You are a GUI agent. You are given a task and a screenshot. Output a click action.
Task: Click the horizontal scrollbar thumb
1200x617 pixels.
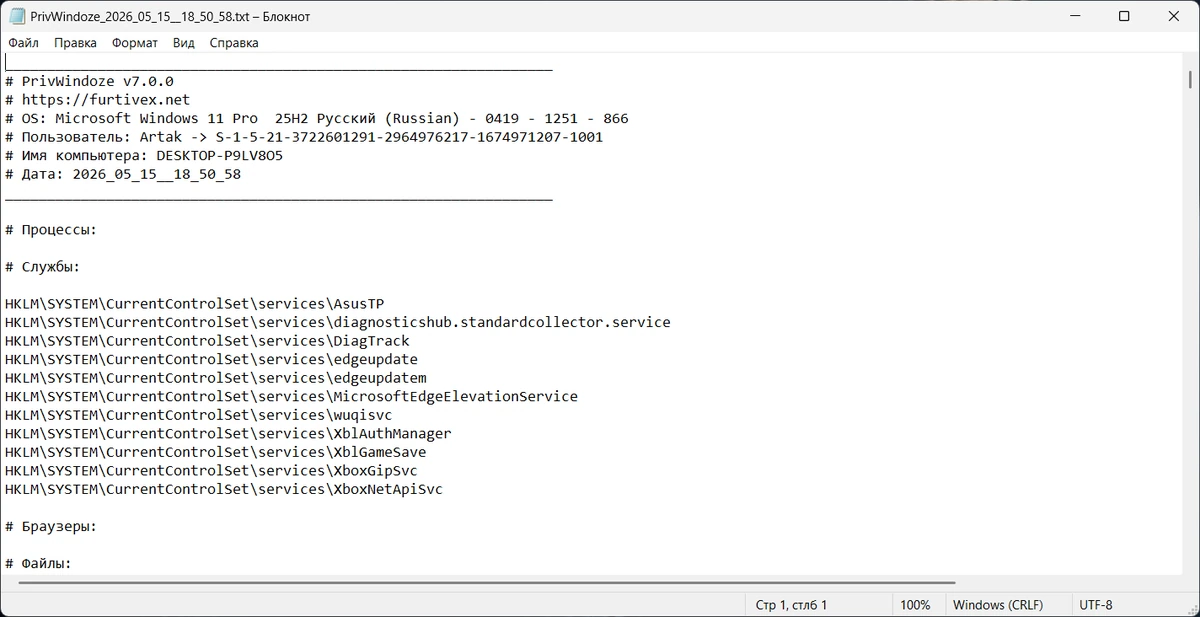pyautogui.click(x=485, y=583)
